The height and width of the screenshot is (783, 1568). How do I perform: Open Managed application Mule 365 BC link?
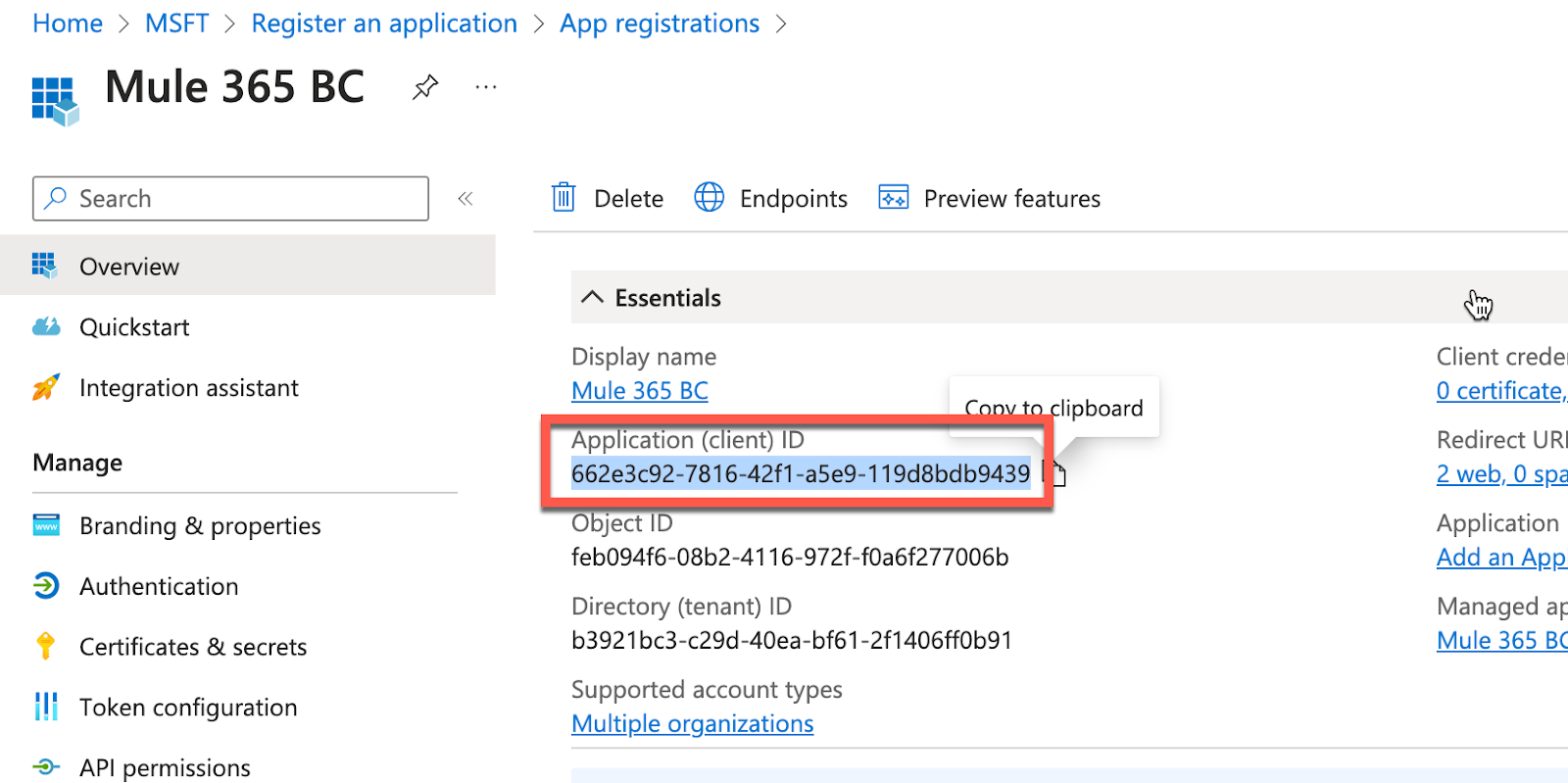pyautogui.click(x=1502, y=641)
